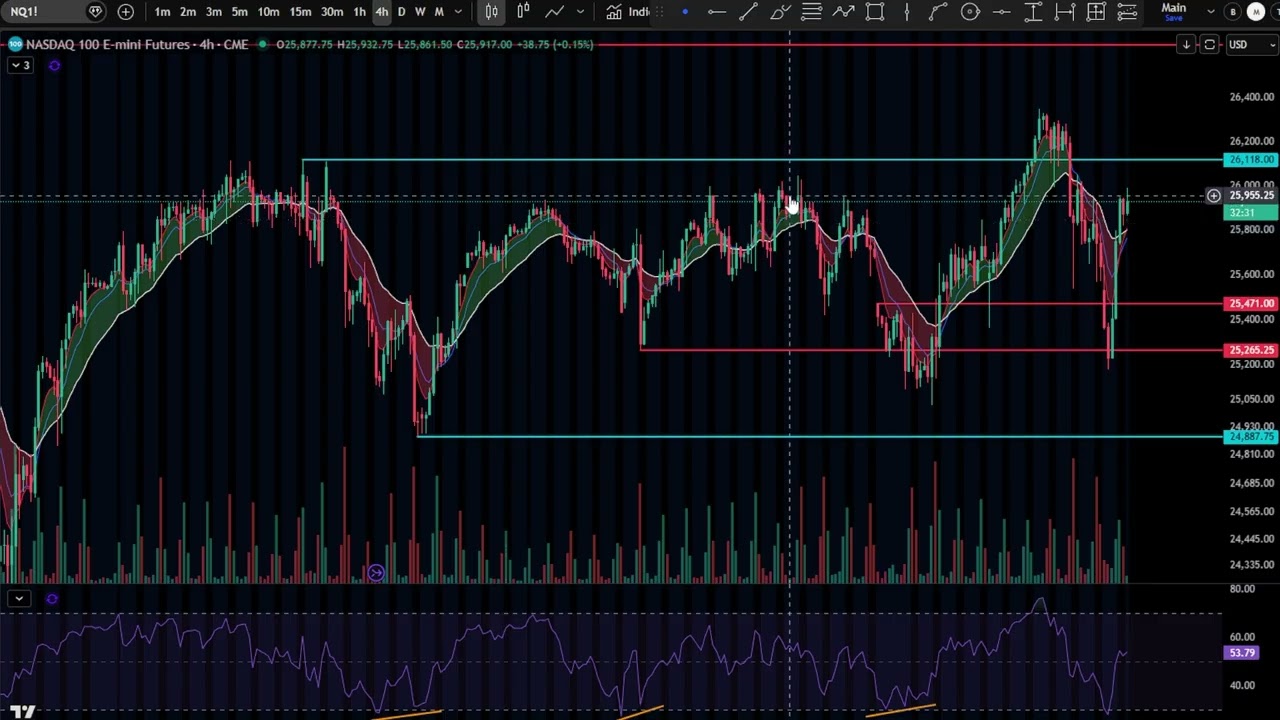Switch to the D daily timeframe
The image size is (1280, 720).
click(x=401, y=12)
